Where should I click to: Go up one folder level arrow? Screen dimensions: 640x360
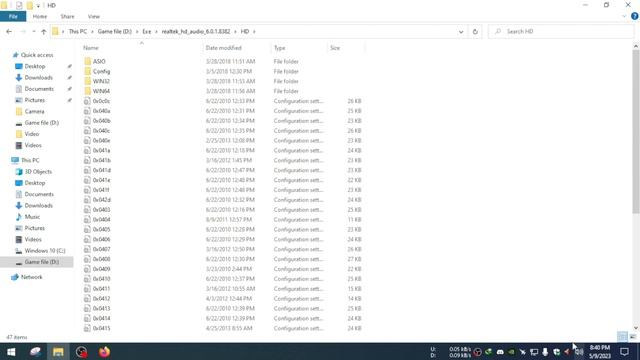pos(44,31)
